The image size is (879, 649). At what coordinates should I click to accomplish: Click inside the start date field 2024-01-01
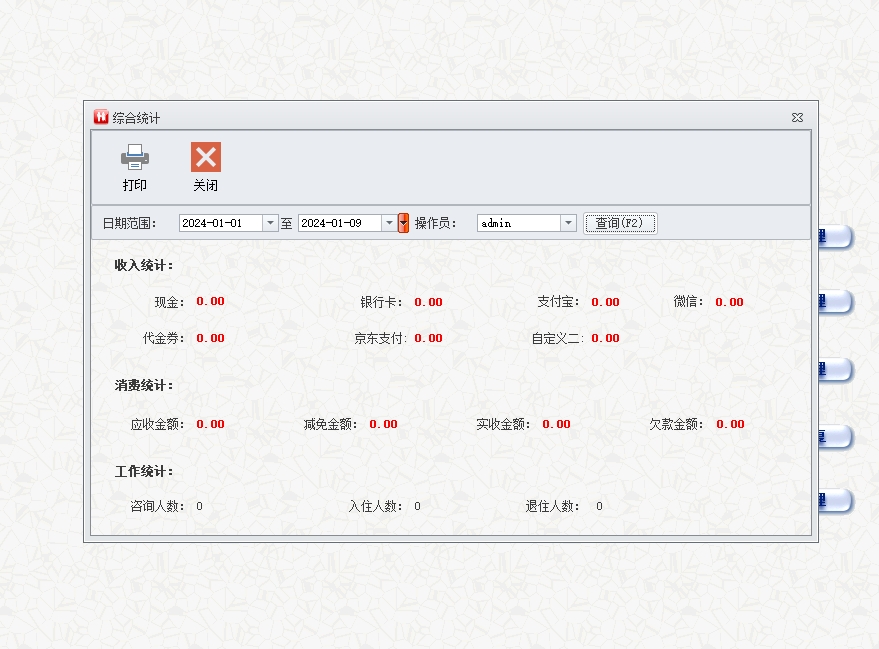[220, 223]
